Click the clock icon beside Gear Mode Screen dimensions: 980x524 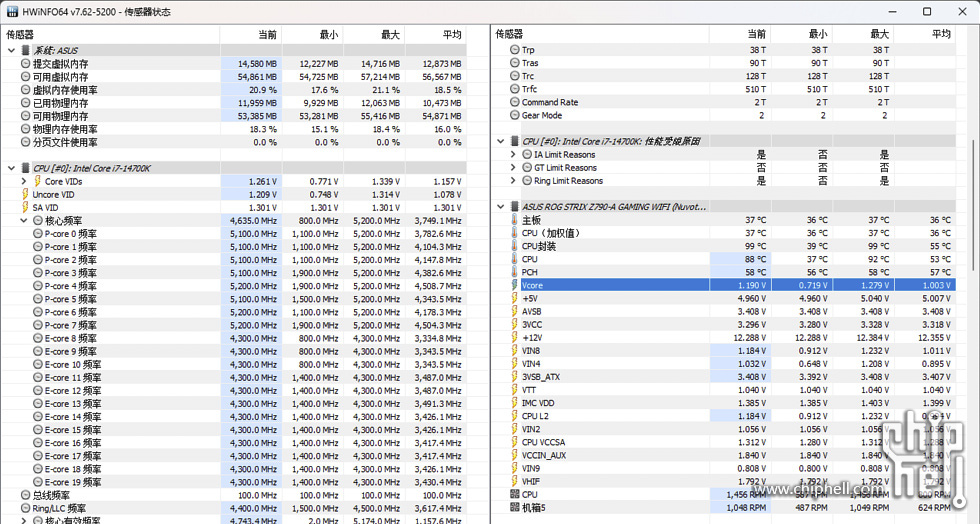tap(514, 115)
